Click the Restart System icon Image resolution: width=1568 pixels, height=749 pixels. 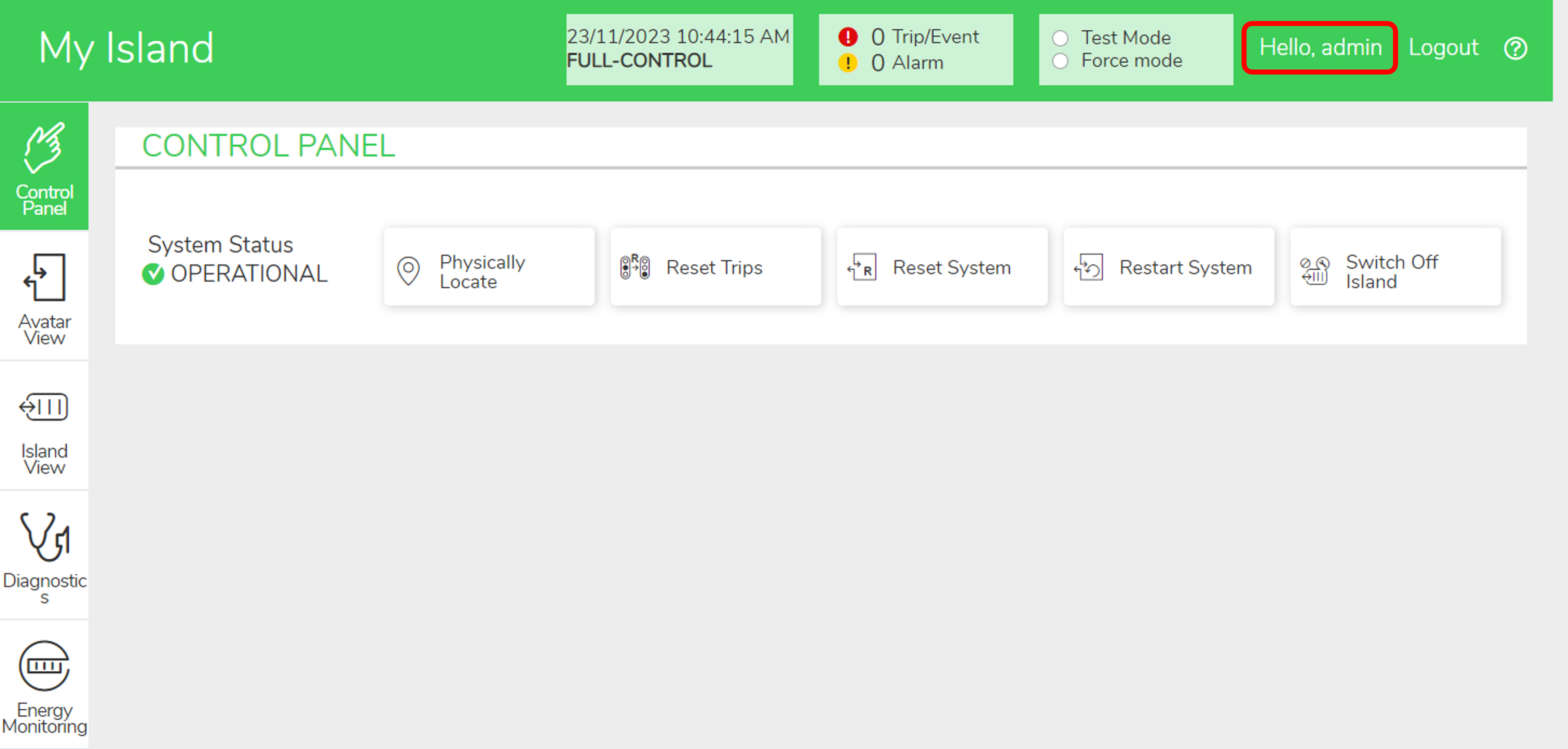pyautogui.click(x=1088, y=267)
